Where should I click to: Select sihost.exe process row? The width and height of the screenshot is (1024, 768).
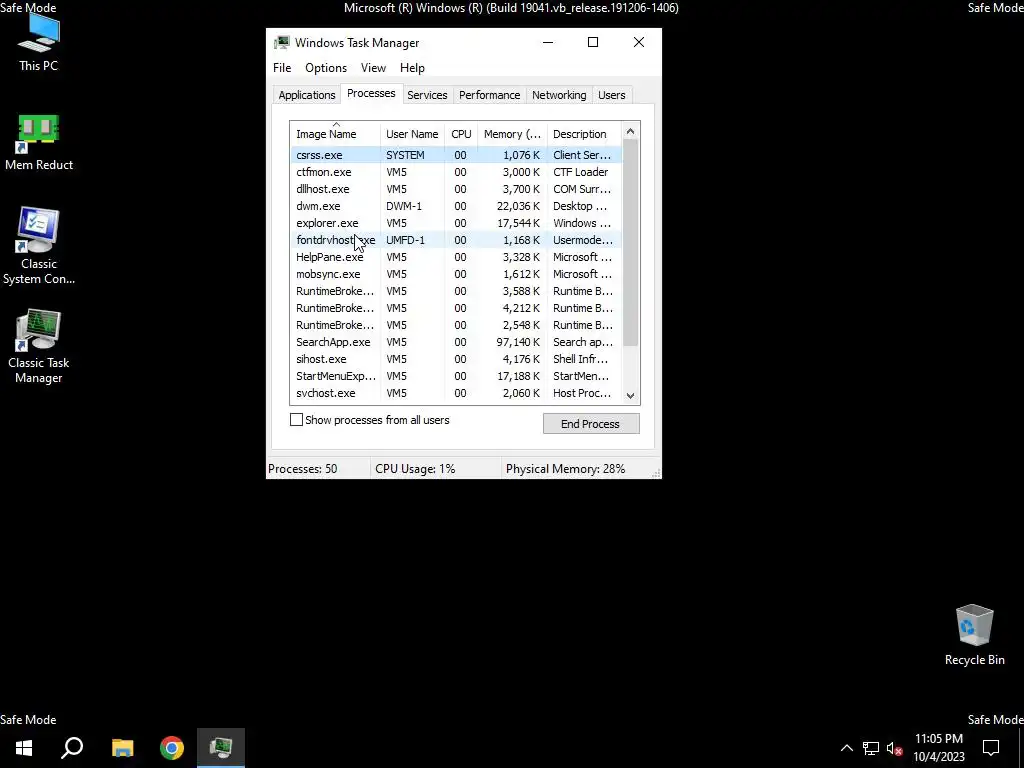pyautogui.click(x=456, y=359)
